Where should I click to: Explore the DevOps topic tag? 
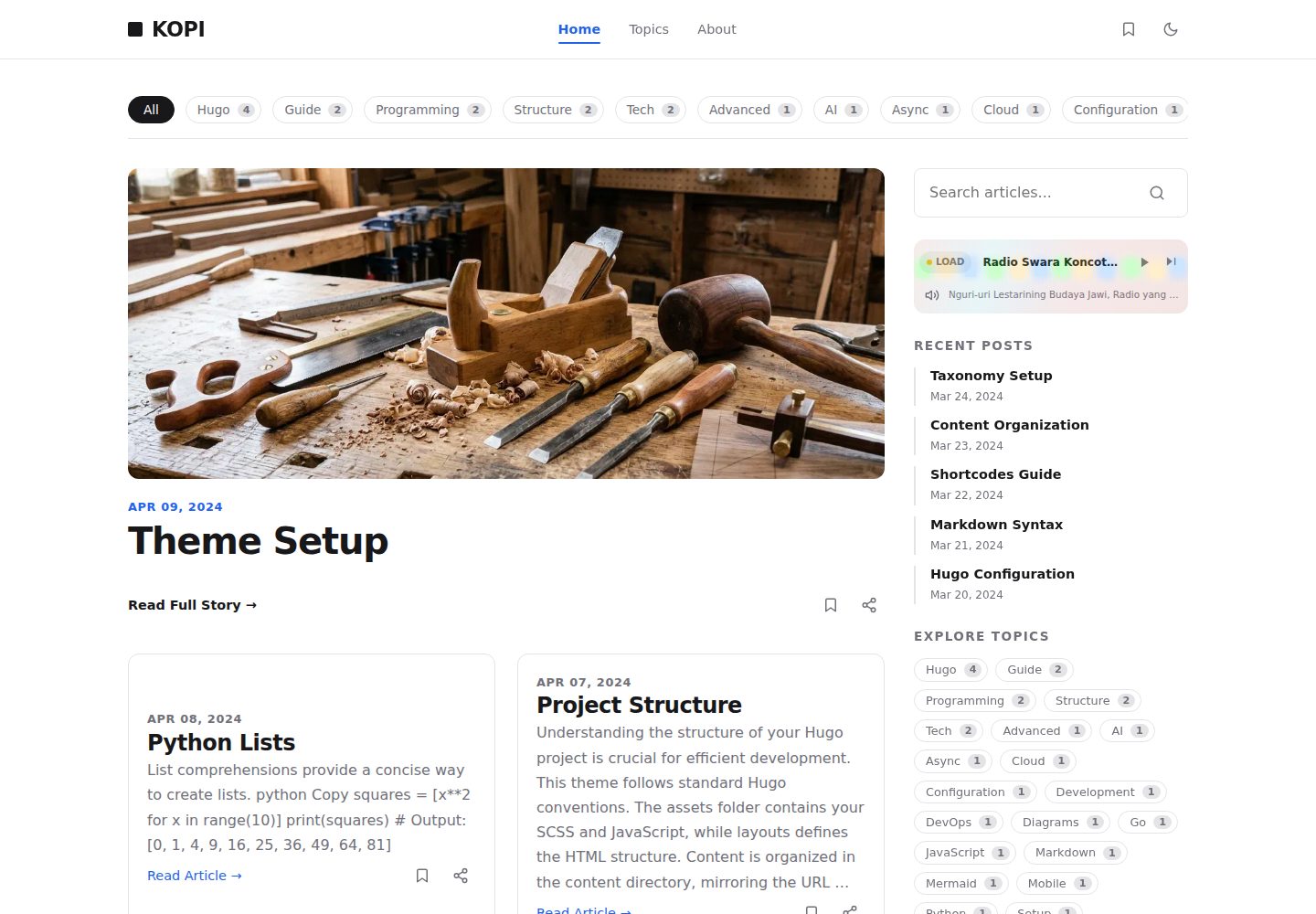click(x=959, y=823)
